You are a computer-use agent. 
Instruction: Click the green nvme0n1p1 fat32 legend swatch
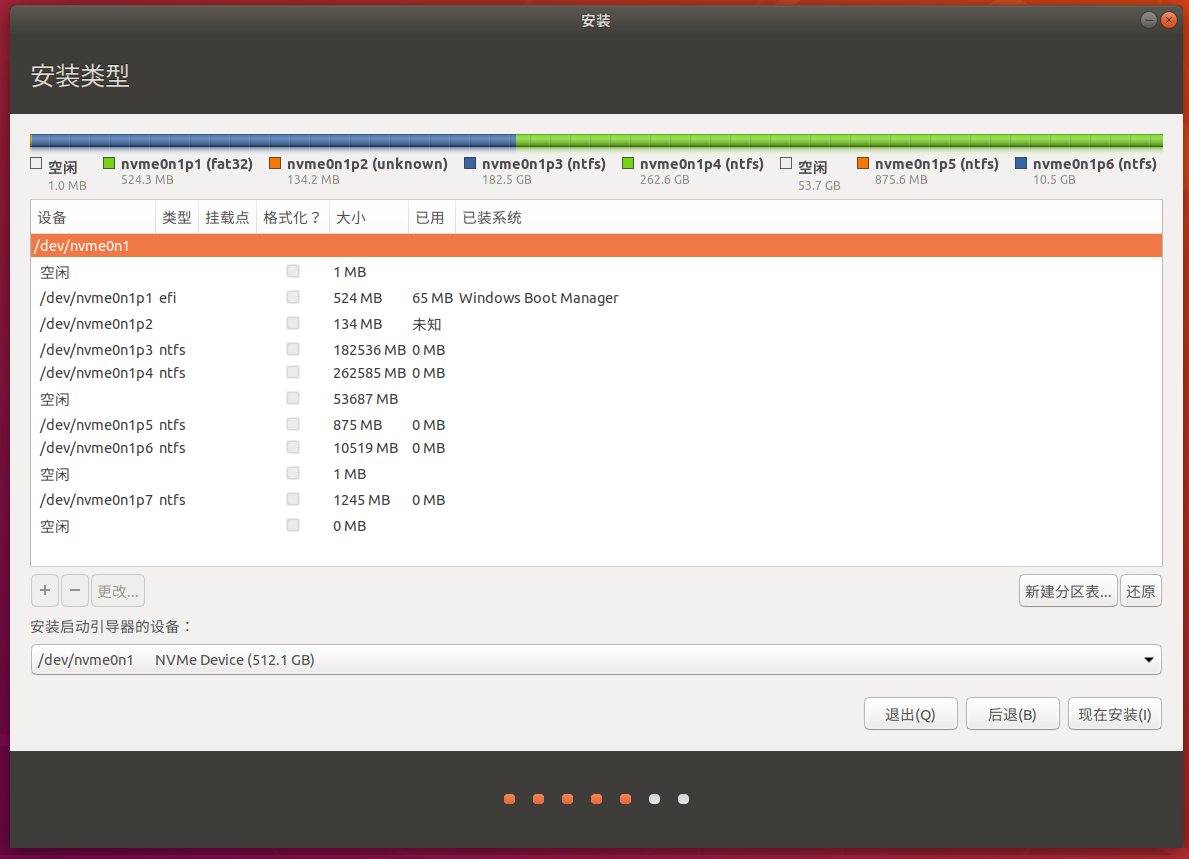[109, 163]
